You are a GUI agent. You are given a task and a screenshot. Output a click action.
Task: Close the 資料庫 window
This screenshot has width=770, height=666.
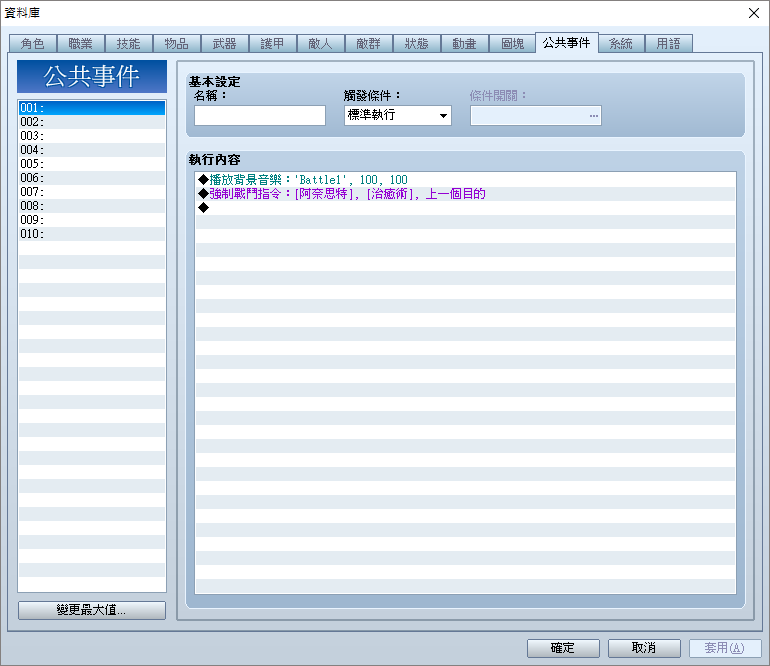tap(754, 13)
